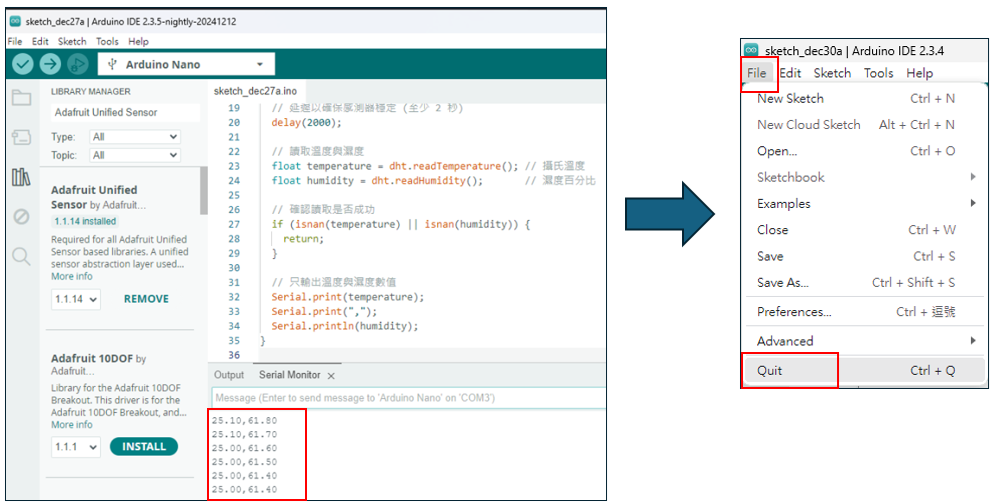
Task: Click the Start Debugging toolbar button
Action: coord(77,64)
